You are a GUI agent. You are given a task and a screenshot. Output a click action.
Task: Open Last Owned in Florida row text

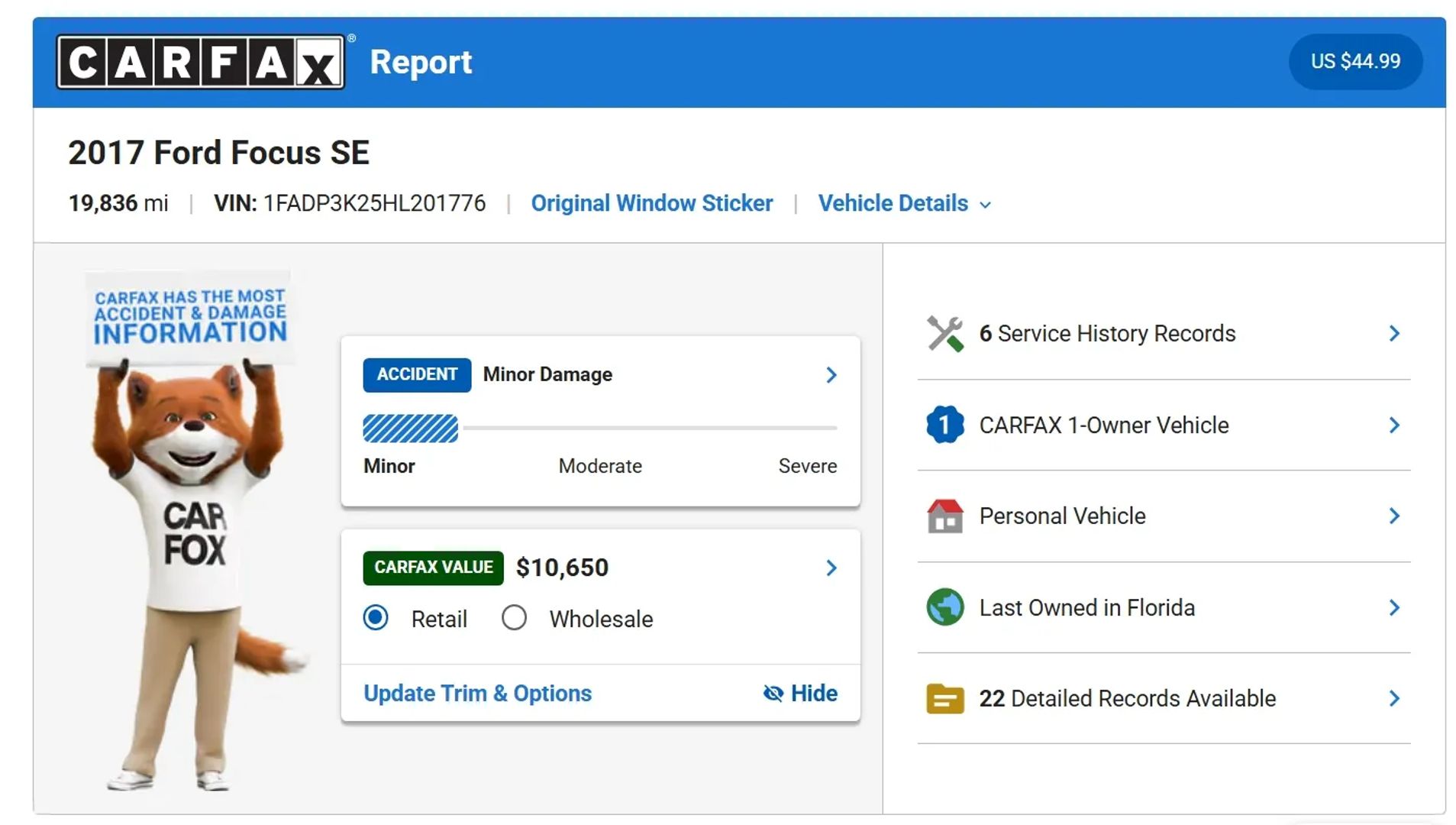pyautogui.click(x=1087, y=607)
